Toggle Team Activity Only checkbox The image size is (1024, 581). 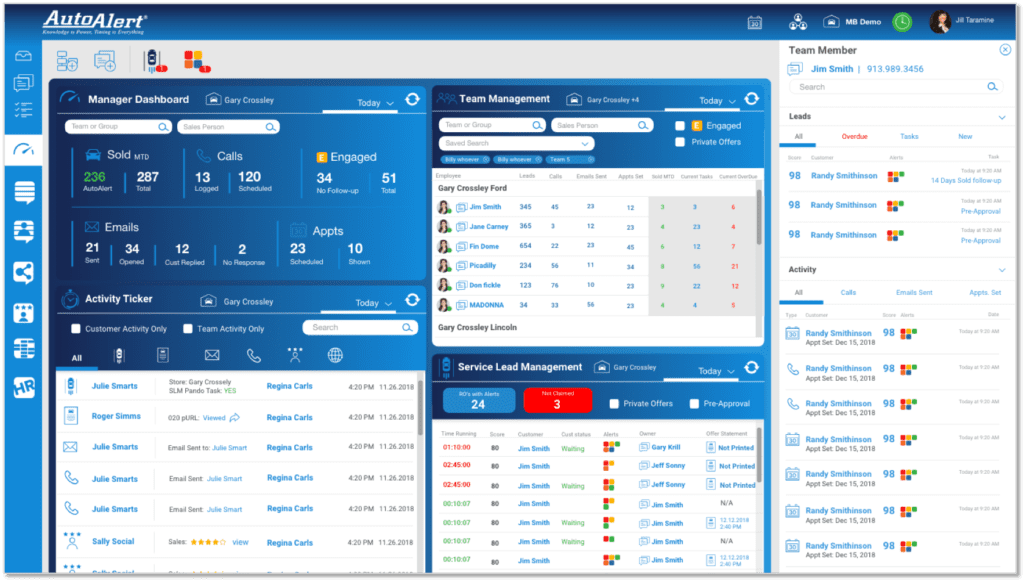point(188,329)
